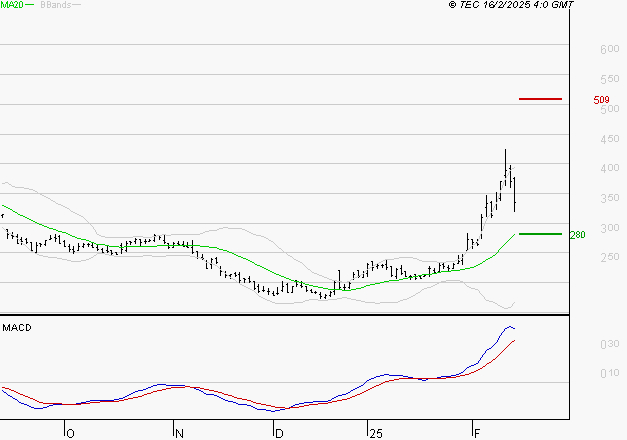Click the N month marker on time axis
The width and height of the screenshot is (627, 440).
pos(179,433)
